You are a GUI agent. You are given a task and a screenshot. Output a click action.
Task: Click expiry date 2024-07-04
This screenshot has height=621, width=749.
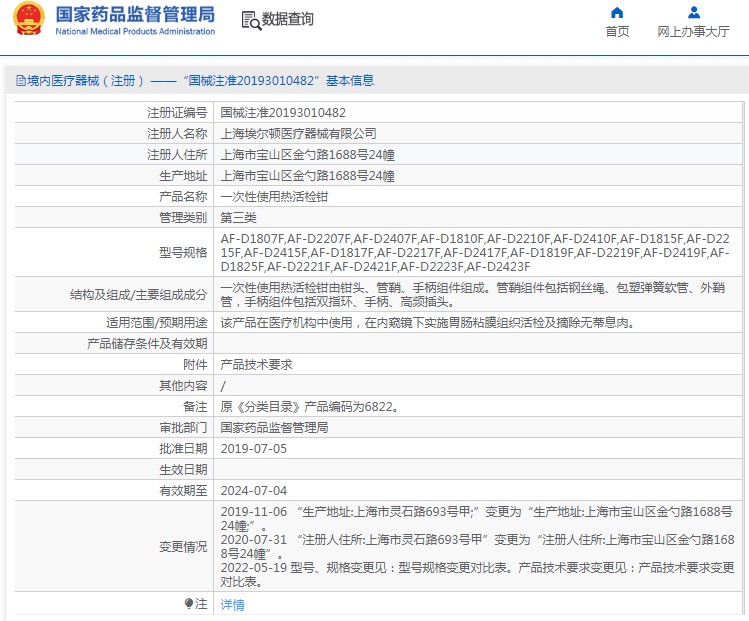(x=254, y=491)
